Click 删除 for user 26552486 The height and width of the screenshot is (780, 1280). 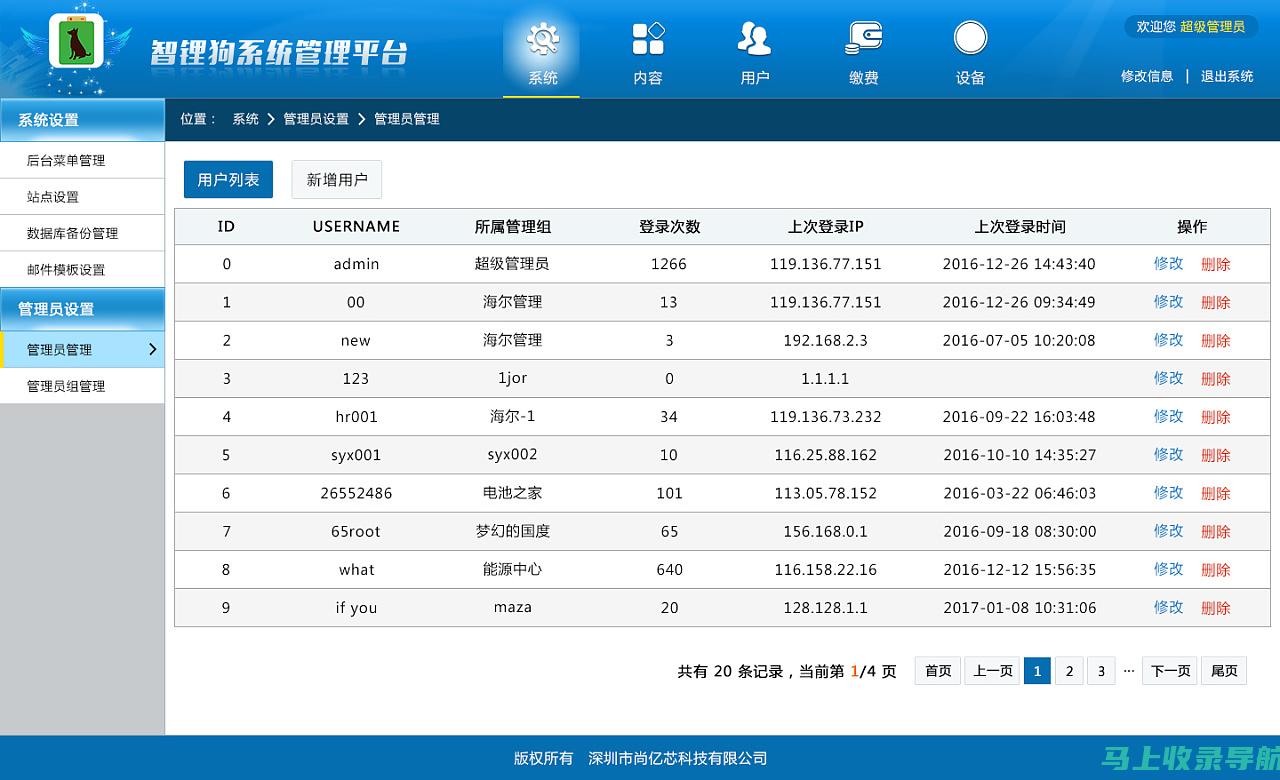[1215, 493]
